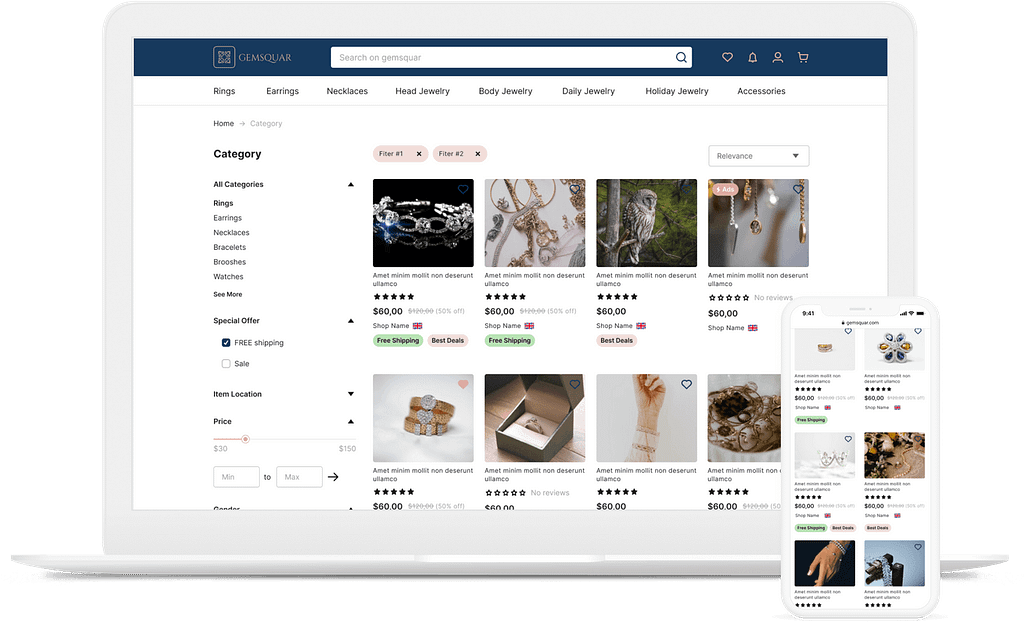Remove the Filter #1 chip
The width and height of the screenshot is (1024, 631).
(x=418, y=154)
